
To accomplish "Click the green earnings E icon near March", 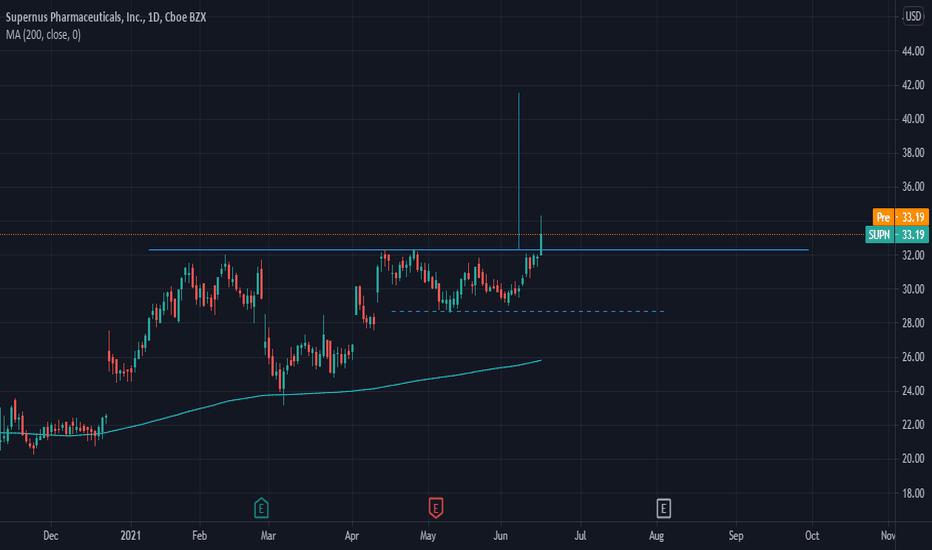I will click(x=261, y=508).
